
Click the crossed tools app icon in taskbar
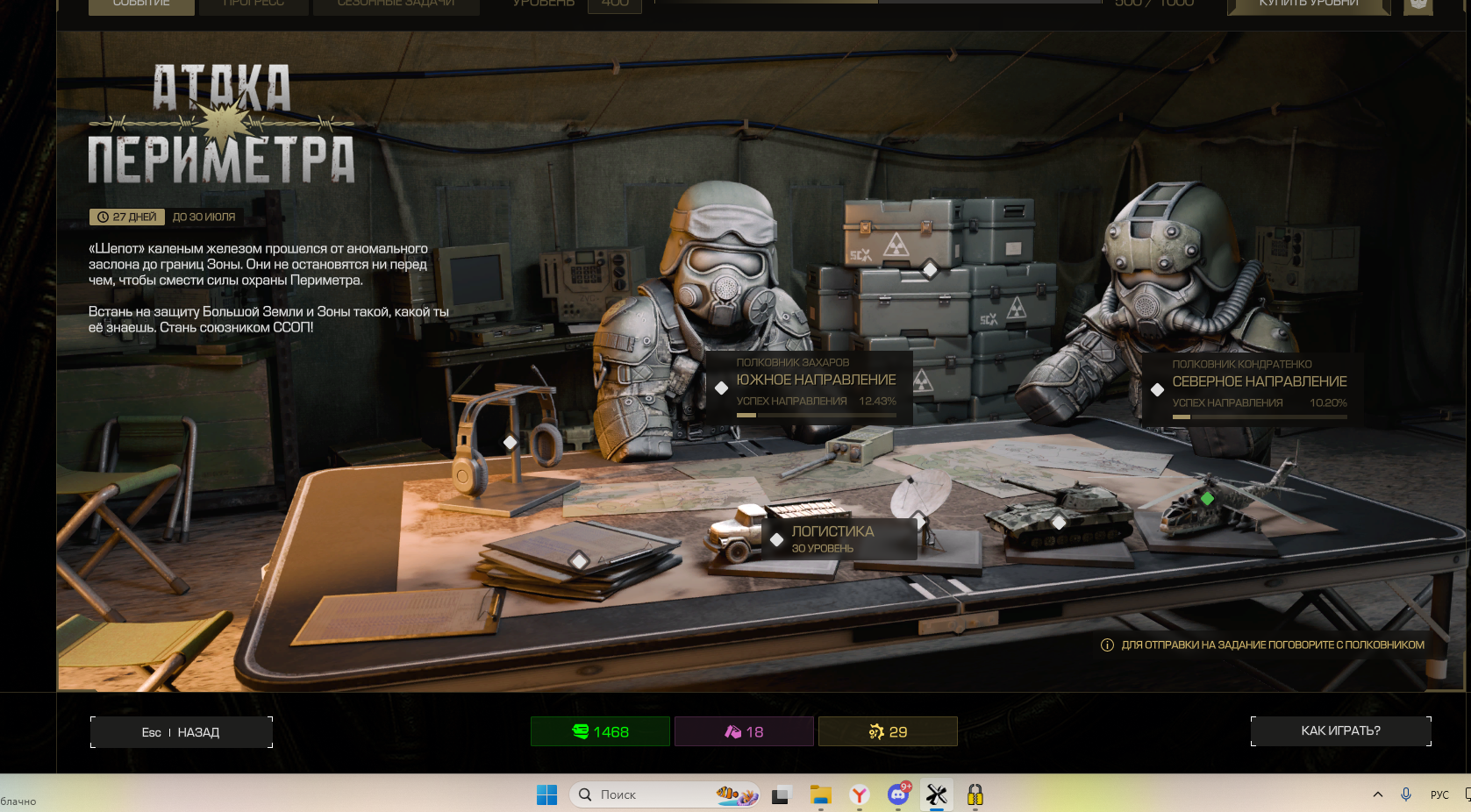coord(937,794)
